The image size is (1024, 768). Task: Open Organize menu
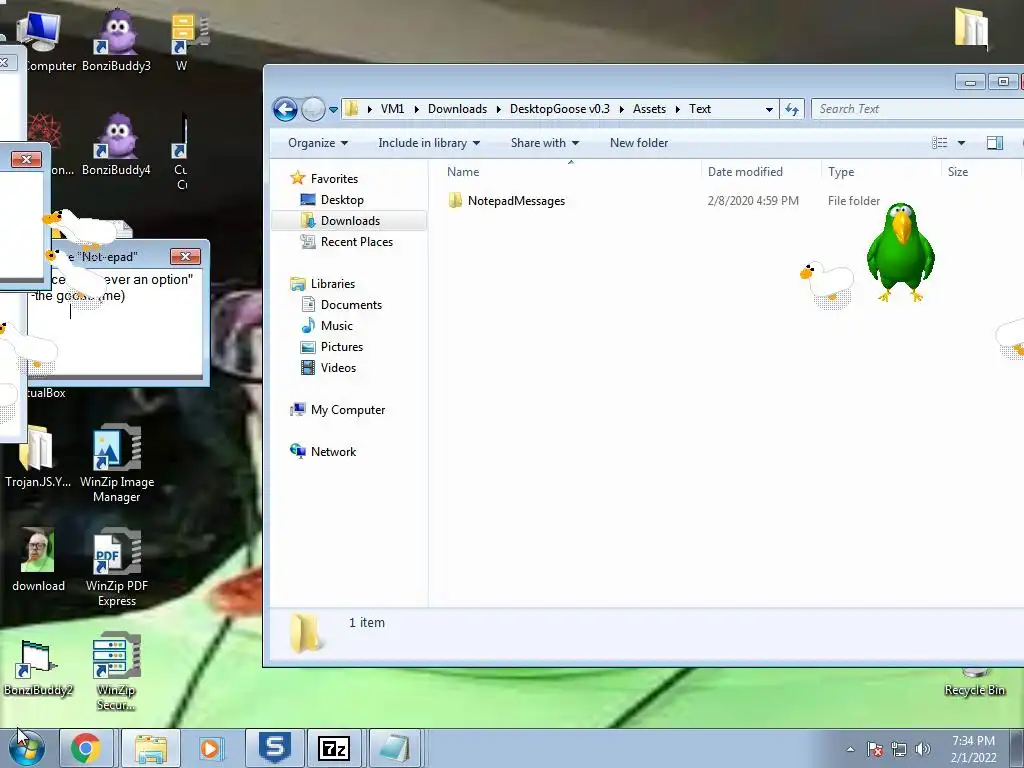coord(318,143)
